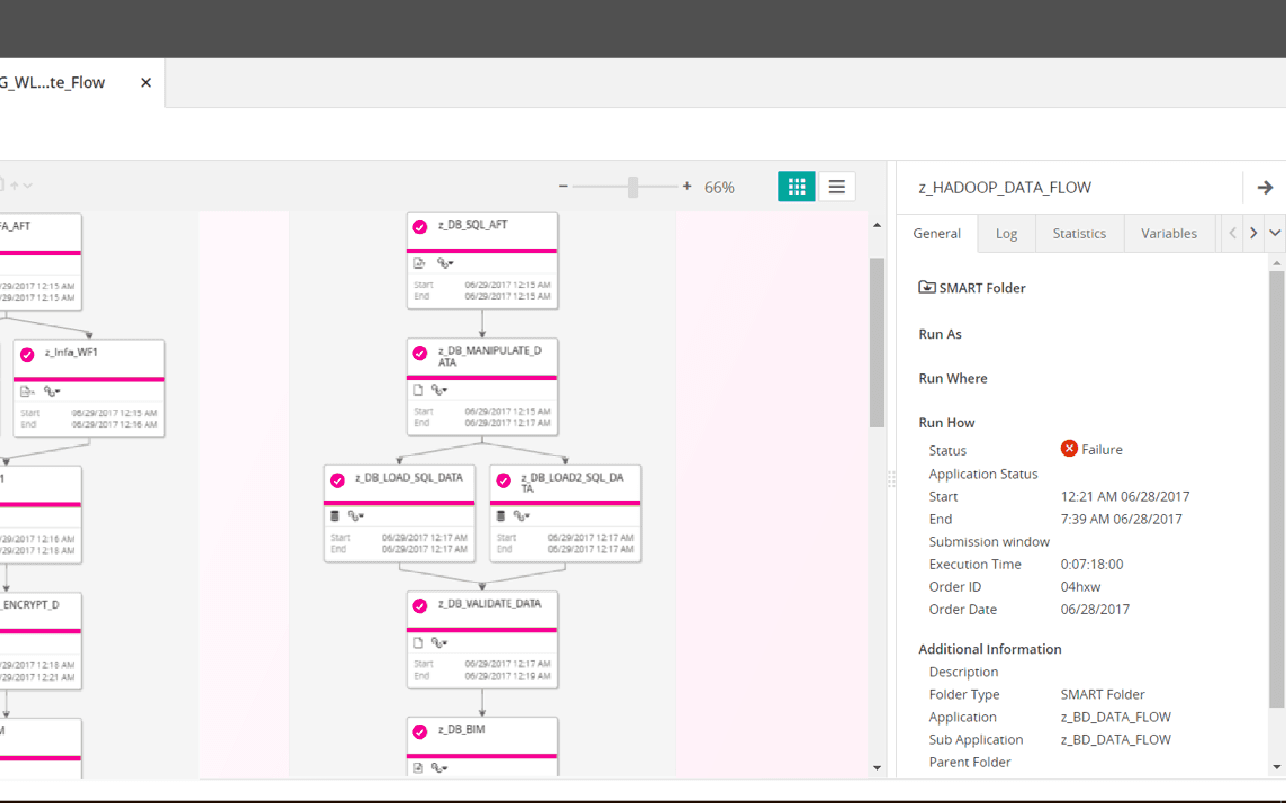Image resolution: width=1286 pixels, height=804 pixels.
Task: Click z_DB_LOAD_SQL_DATA status checkmark
Action: point(337,480)
